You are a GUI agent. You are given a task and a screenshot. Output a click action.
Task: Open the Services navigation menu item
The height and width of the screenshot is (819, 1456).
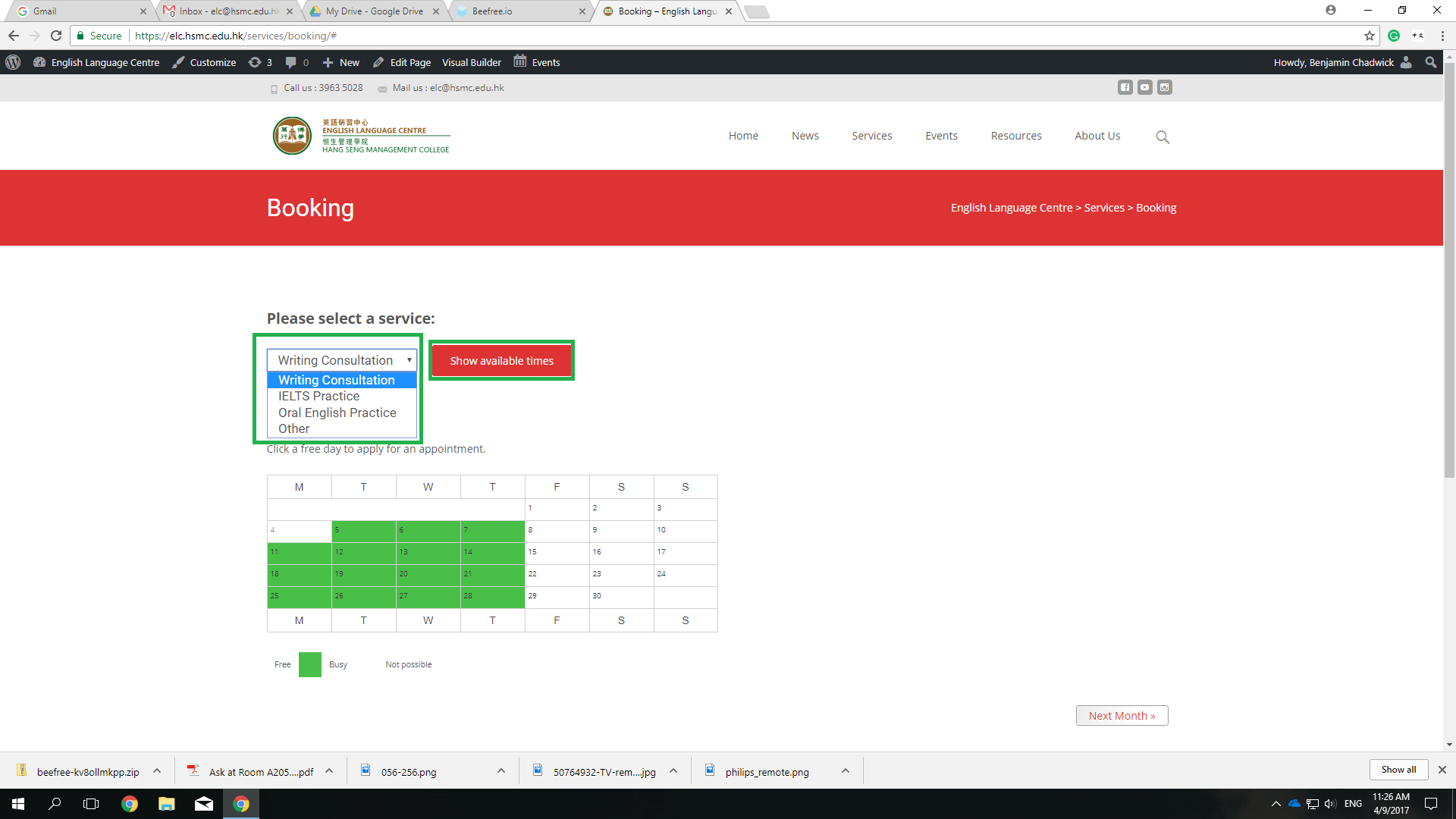point(872,136)
